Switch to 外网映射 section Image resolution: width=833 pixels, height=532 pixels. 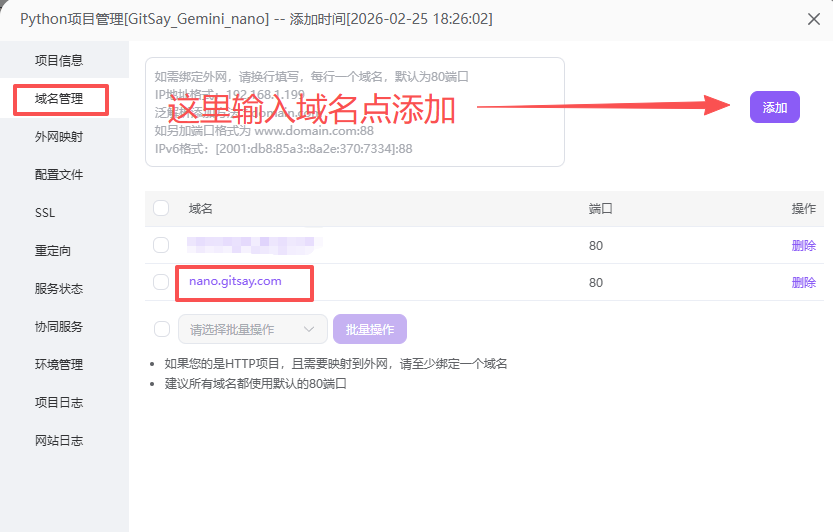coord(59,137)
